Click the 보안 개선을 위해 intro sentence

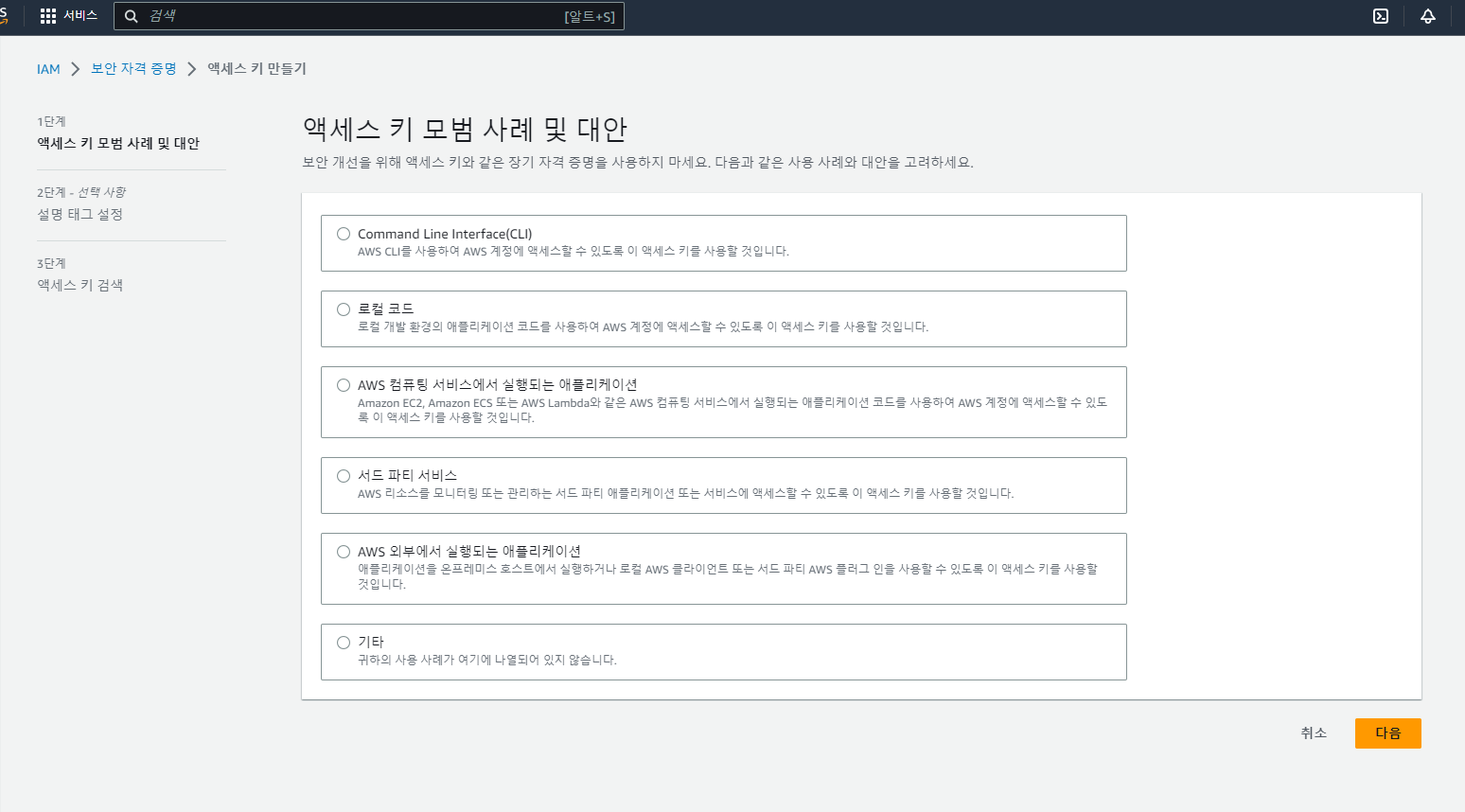tap(638, 163)
